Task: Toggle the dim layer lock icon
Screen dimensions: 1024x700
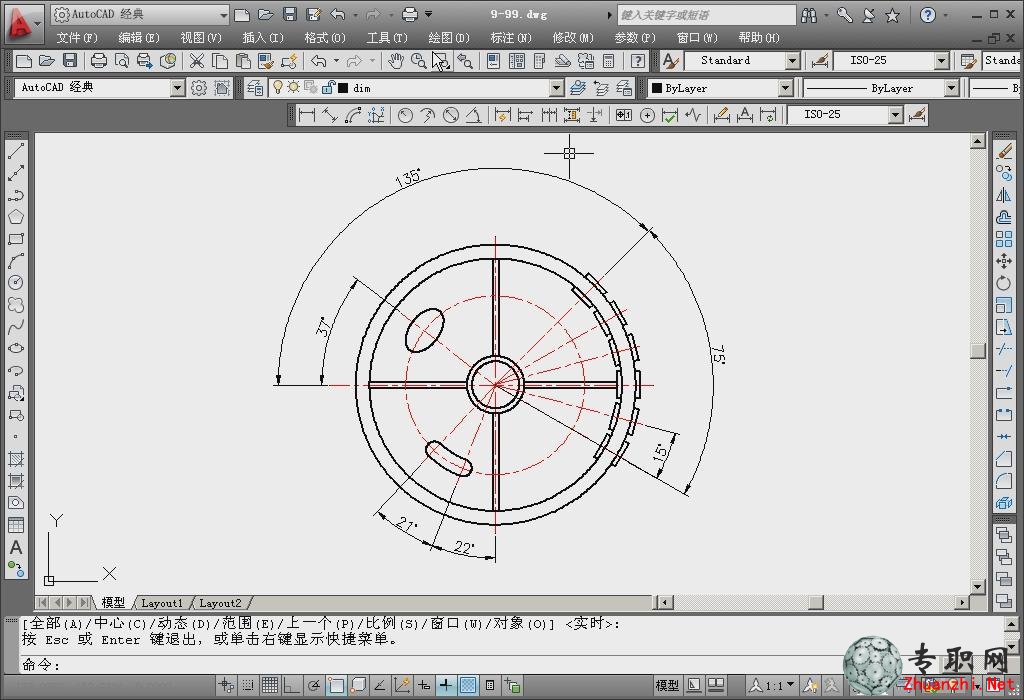Action: coord(328,88)
